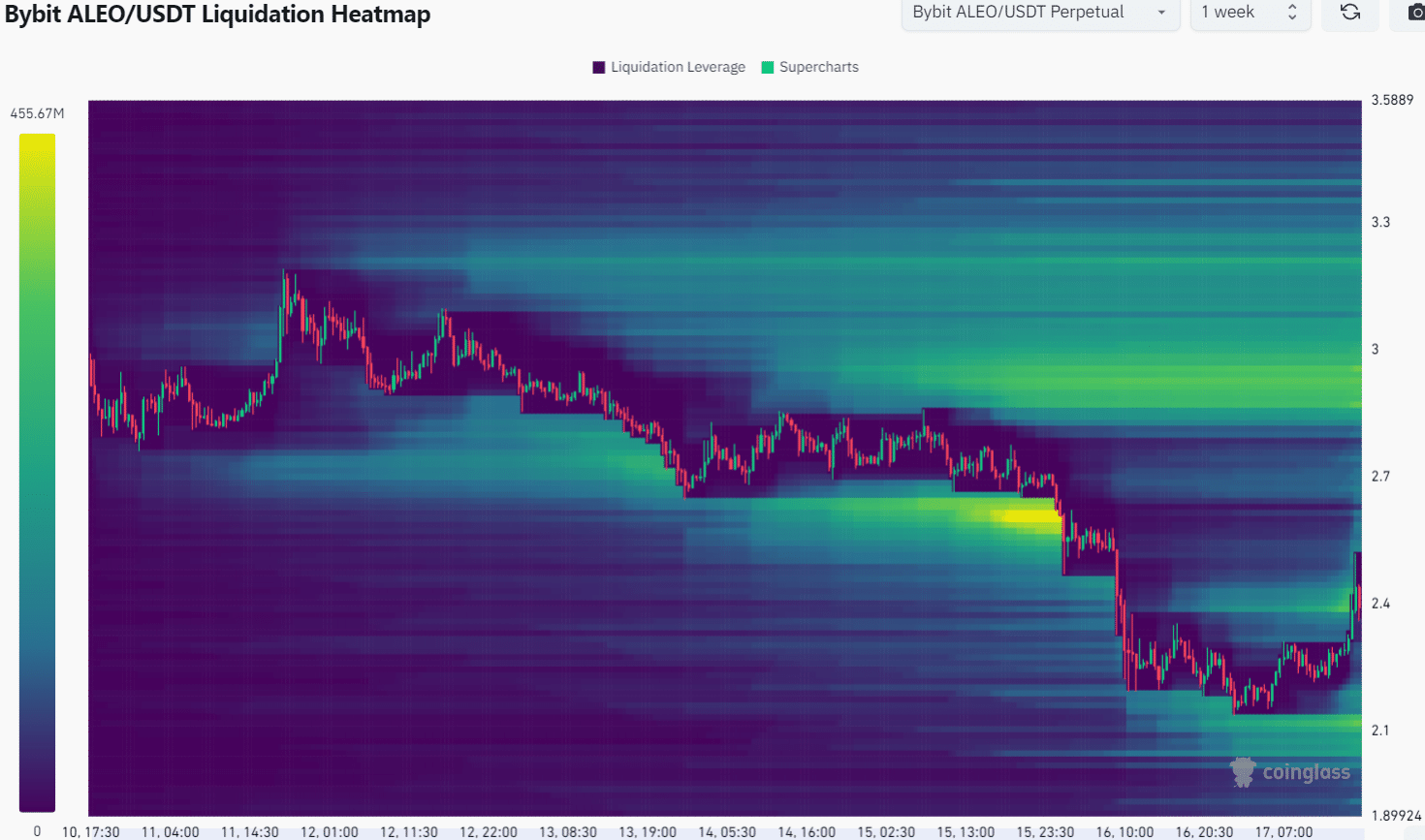Click the 2.7 price axis label

tap(1380, 476)
